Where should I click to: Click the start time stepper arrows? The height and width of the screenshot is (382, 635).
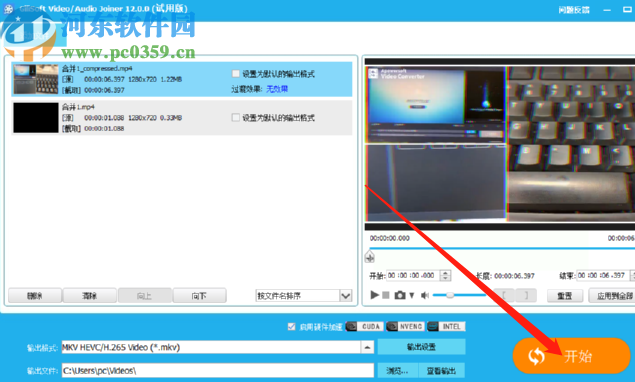click(445, 275)
